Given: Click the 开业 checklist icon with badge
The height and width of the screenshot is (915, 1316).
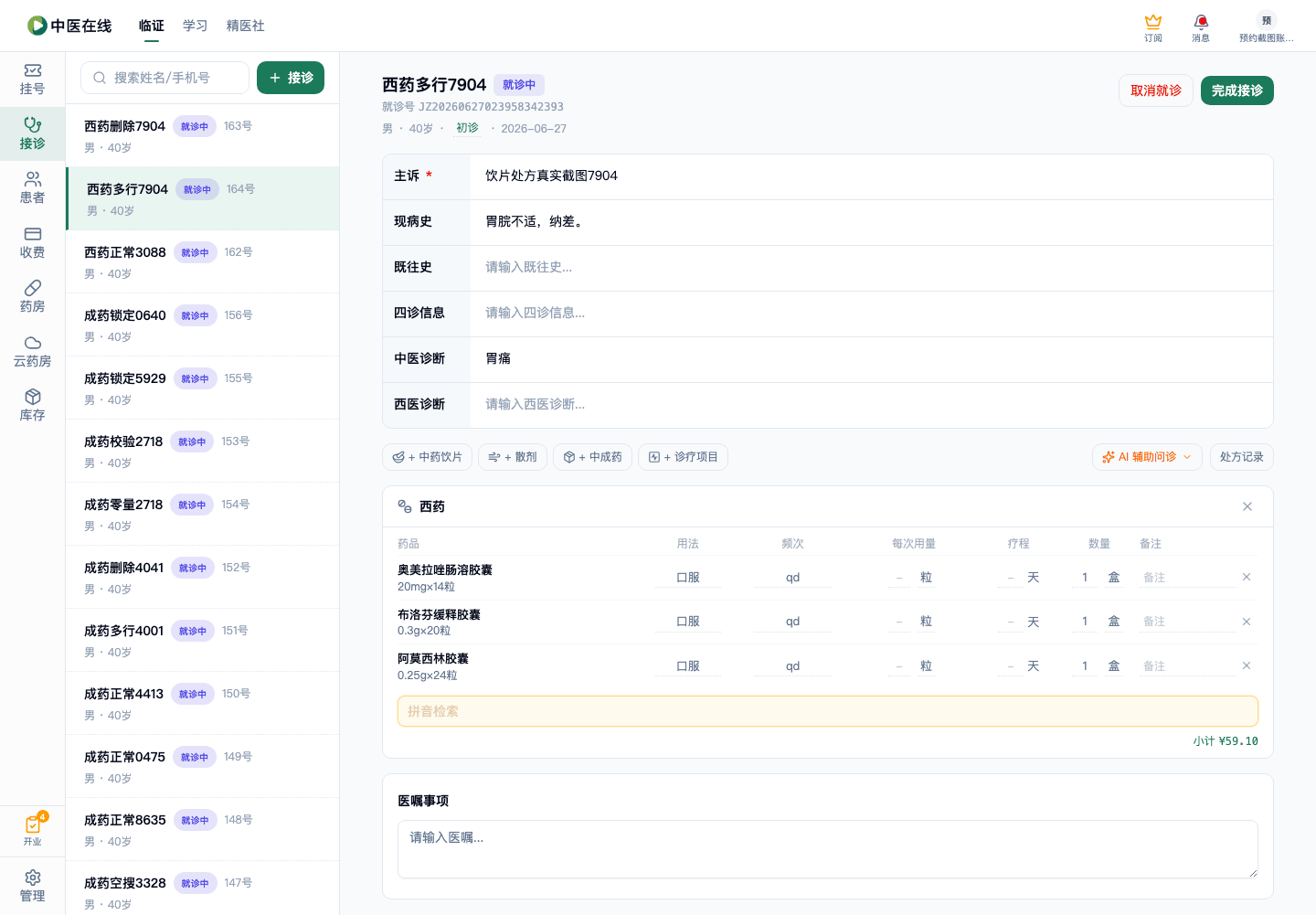Looking at the screenshot, I should pos(32,830).
